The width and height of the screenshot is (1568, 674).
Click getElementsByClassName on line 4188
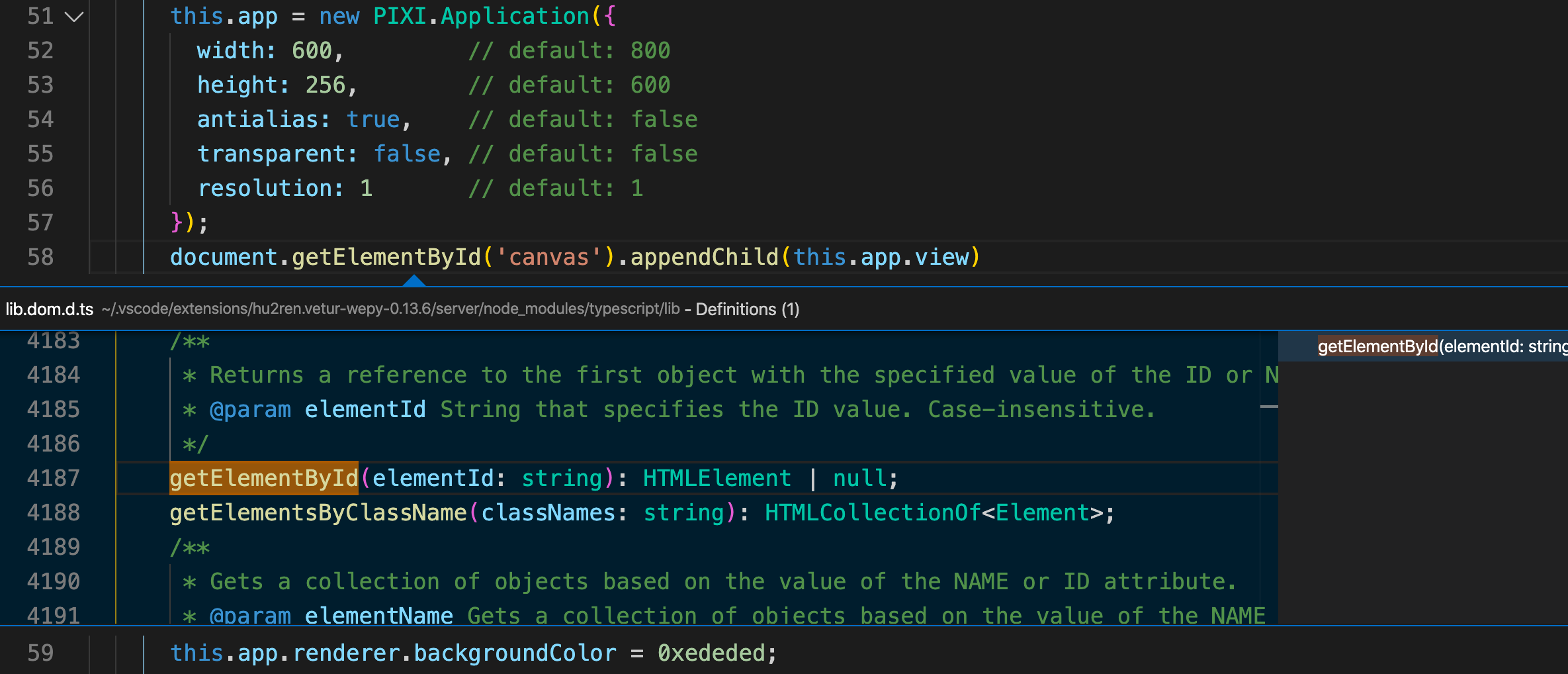pyautogui.click(x=318, y=512)
